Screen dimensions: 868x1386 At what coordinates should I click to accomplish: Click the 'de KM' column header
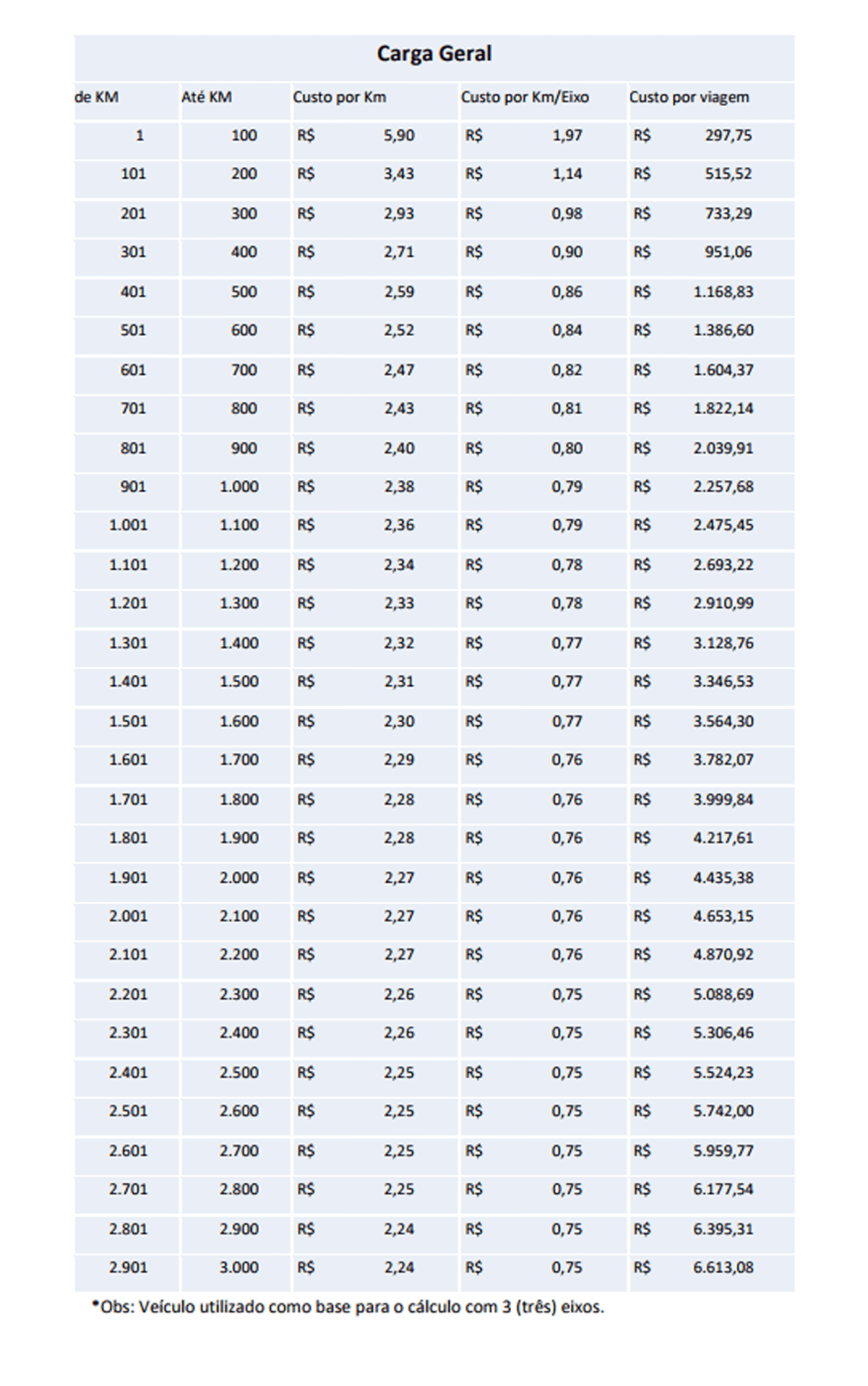tap(97, 97)
